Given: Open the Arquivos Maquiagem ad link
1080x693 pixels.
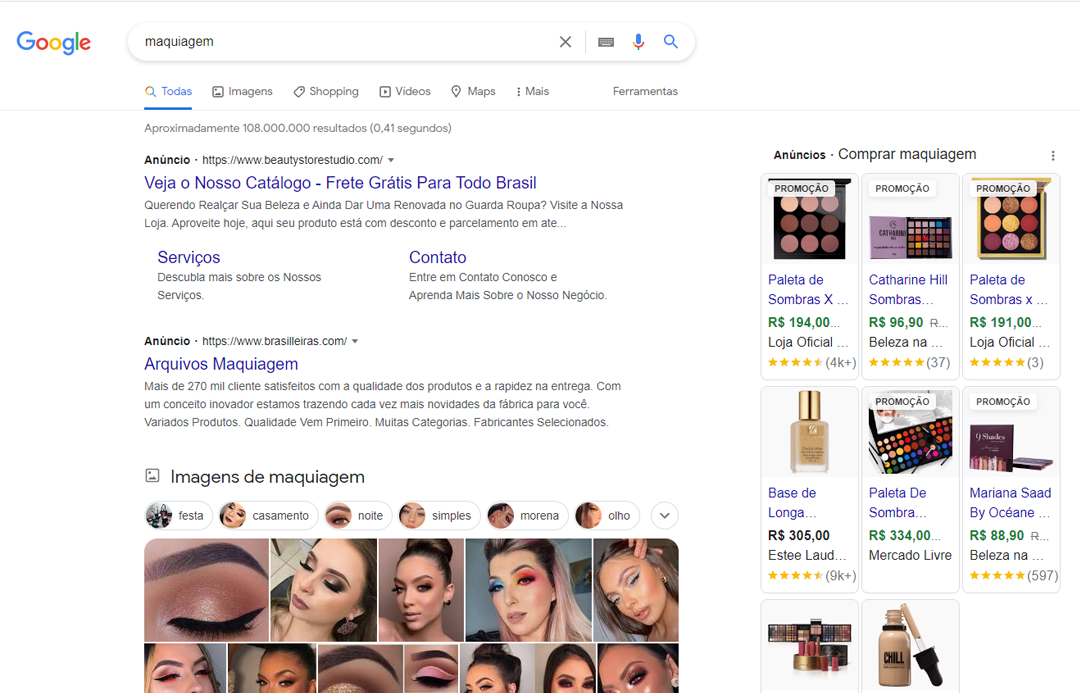Looking at the screenshot, I should [221, 364].
